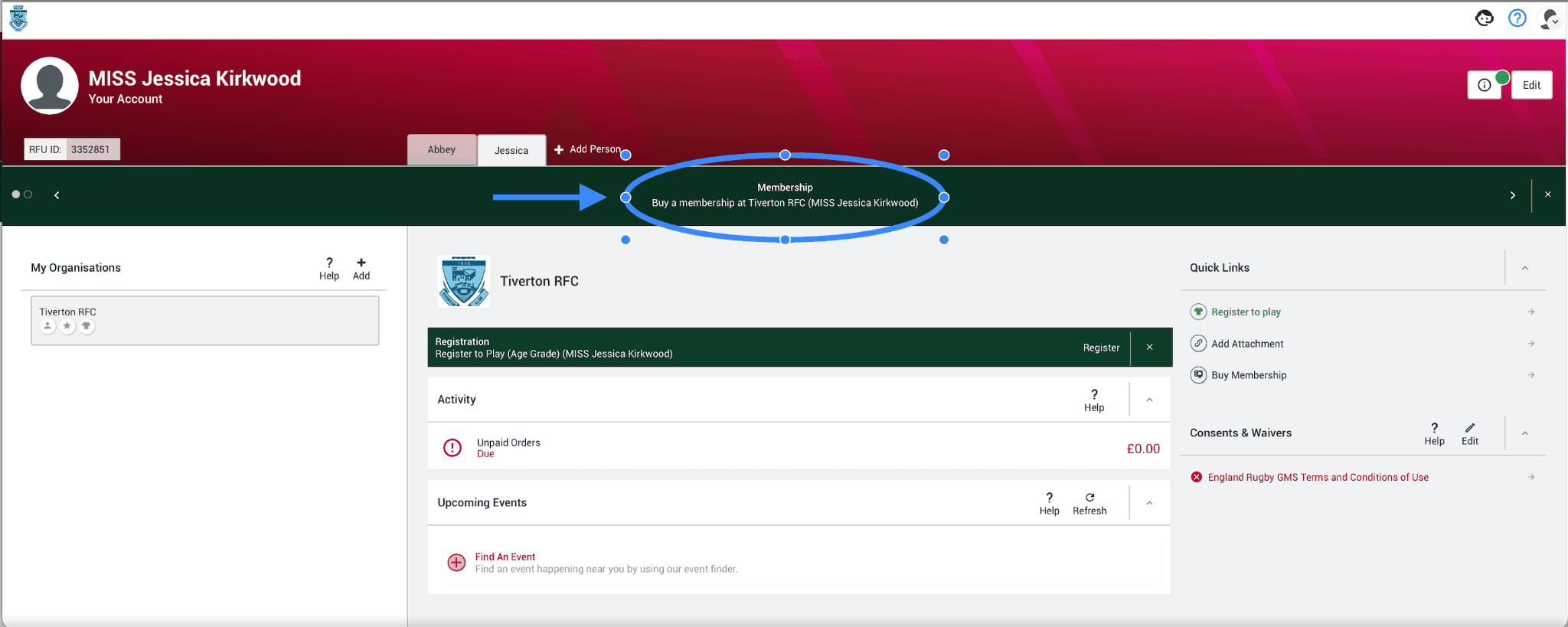Click Add Attachment quick link
Viewport: 1568px width, 627px height.
coord(1247,344)
